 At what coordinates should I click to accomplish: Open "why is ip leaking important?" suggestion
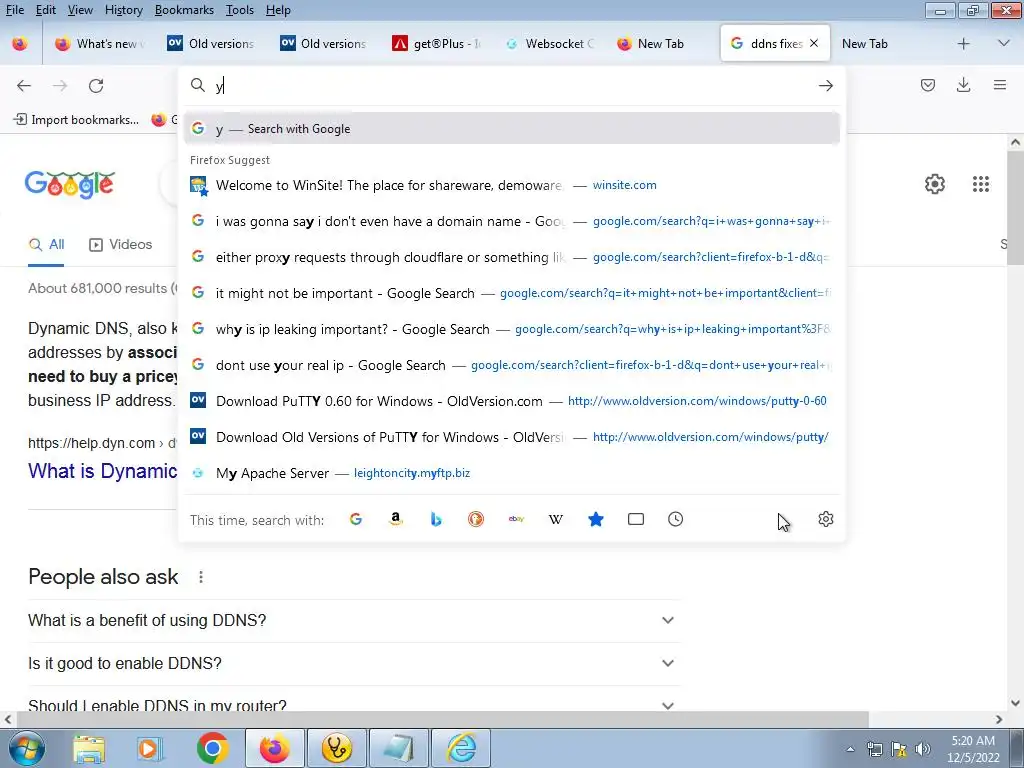click(511, 329)
